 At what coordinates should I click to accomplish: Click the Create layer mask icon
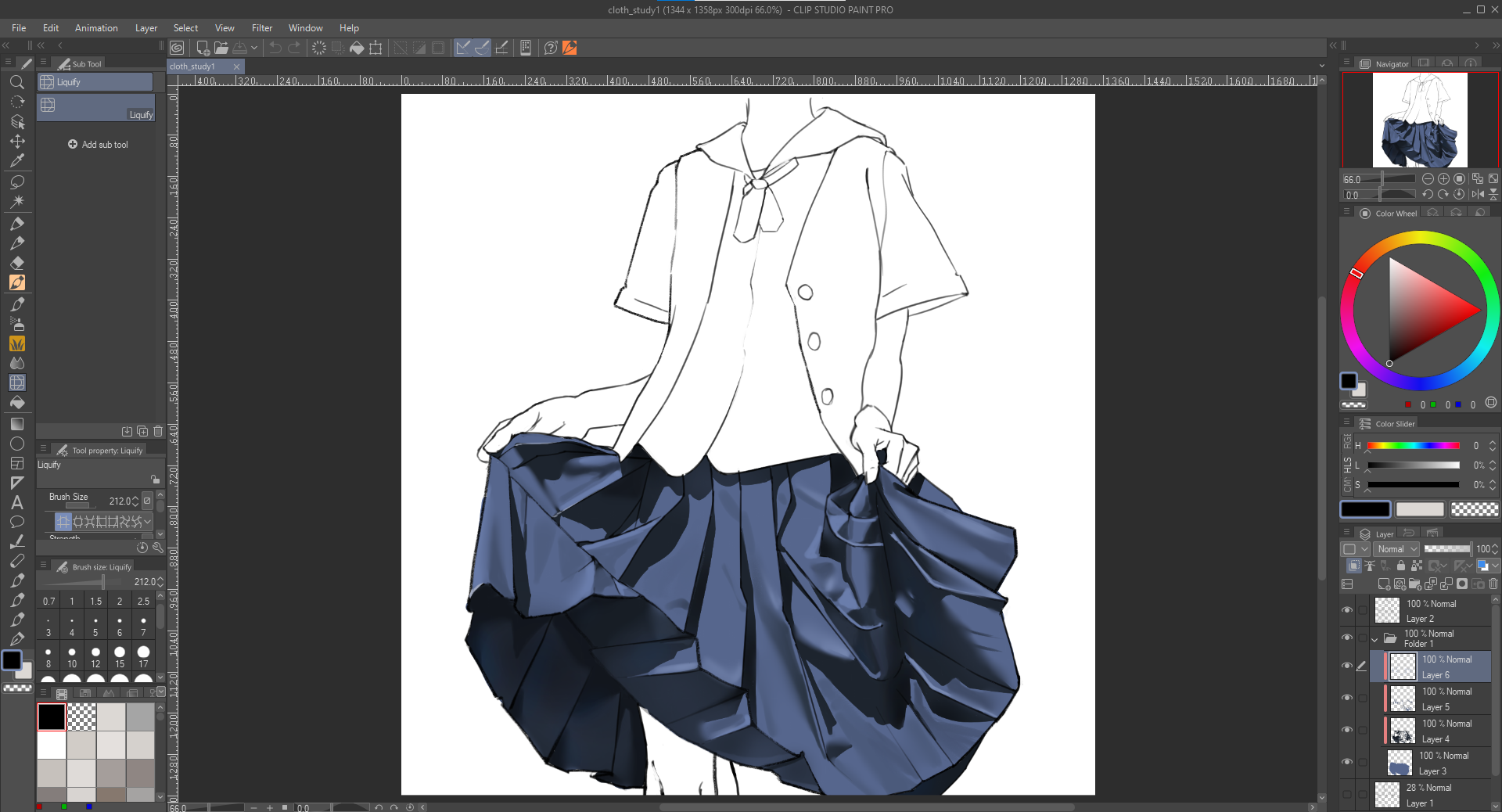[1462, 584]
